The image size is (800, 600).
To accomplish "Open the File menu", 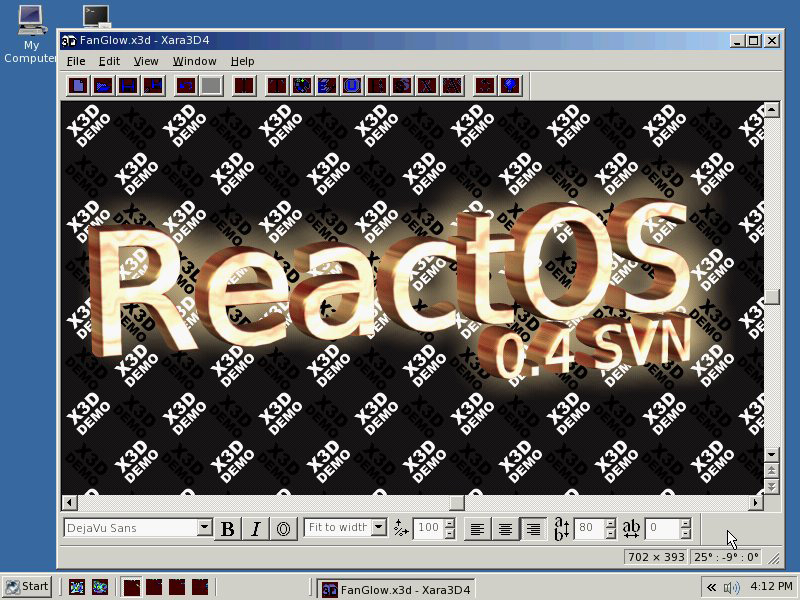I will [76, 61].
